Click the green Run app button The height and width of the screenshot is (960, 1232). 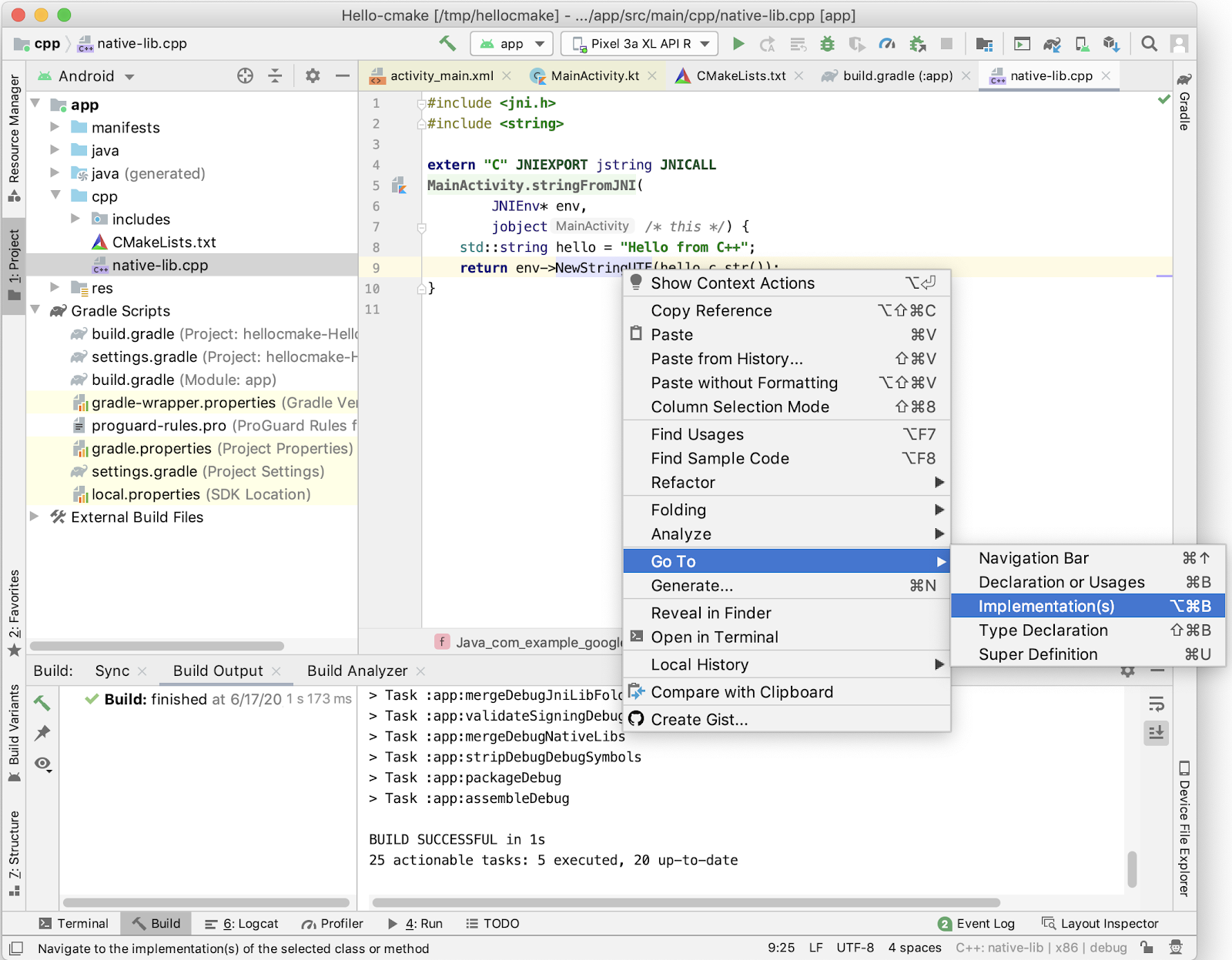pyautogui.click(x=738, y=44)
